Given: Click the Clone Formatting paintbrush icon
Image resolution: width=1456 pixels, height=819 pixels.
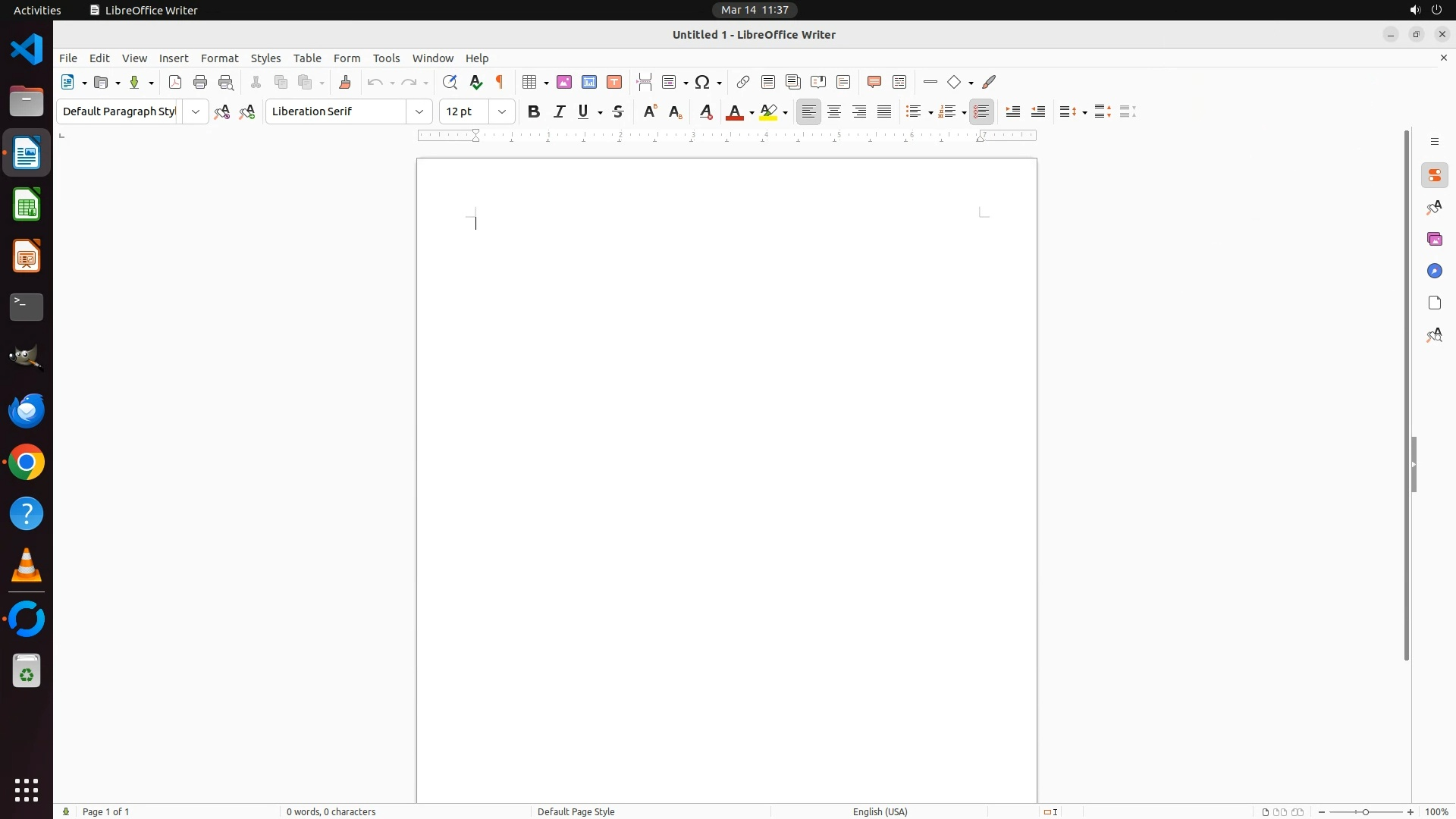Looking at the screenshot, I should pos(345,83).
